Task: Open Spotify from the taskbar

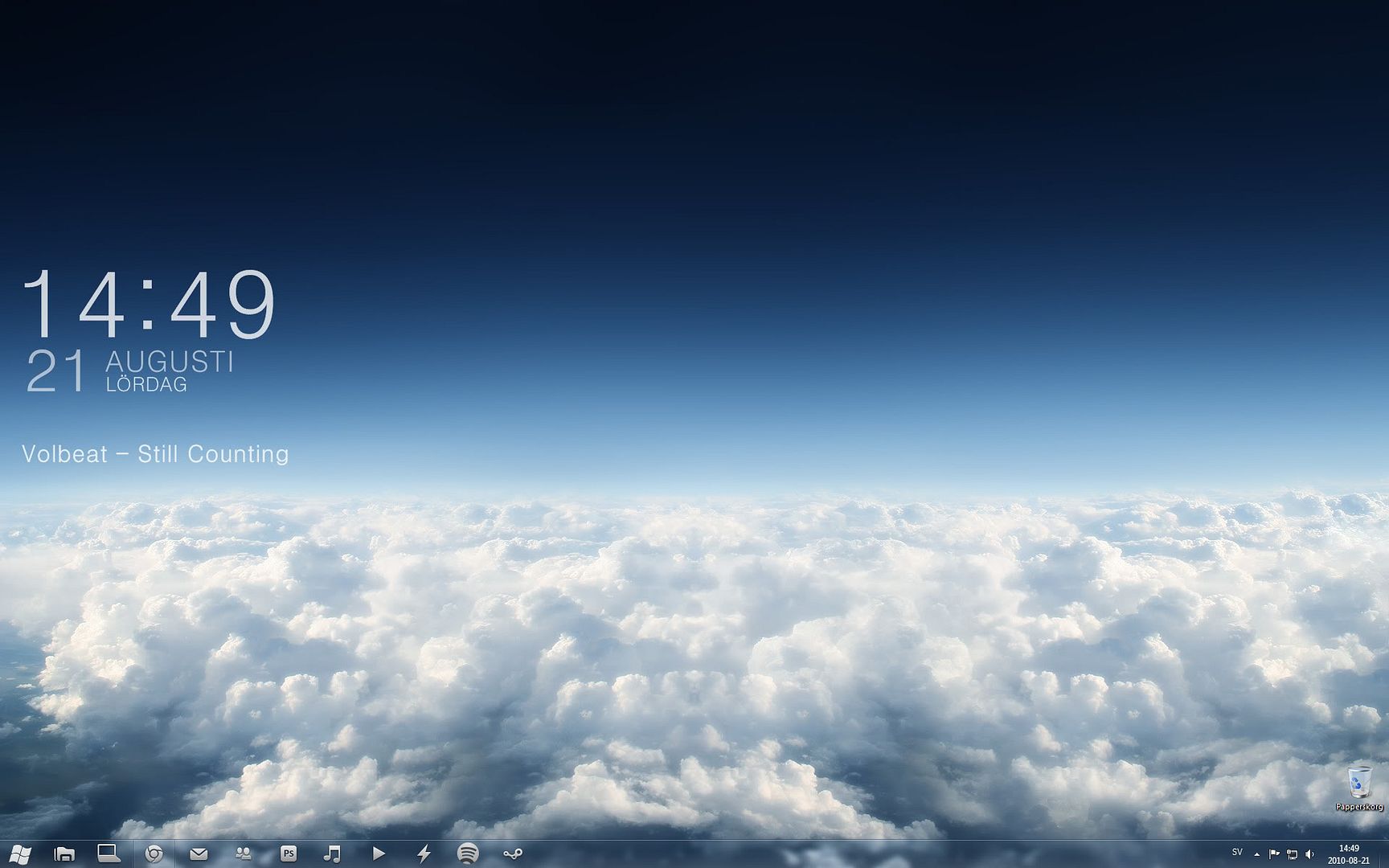Action: click(468, 854)
